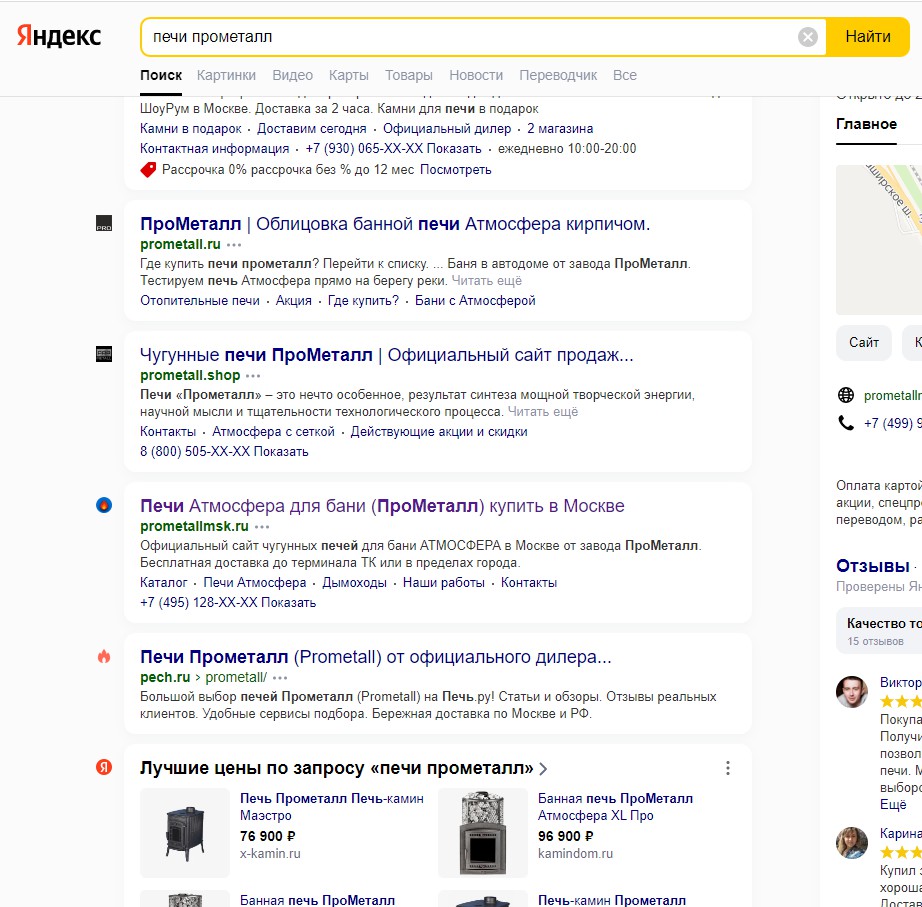This screenshot has width=922, height=907.
Task: Open the Все services tab
Action: coord(624,75)
